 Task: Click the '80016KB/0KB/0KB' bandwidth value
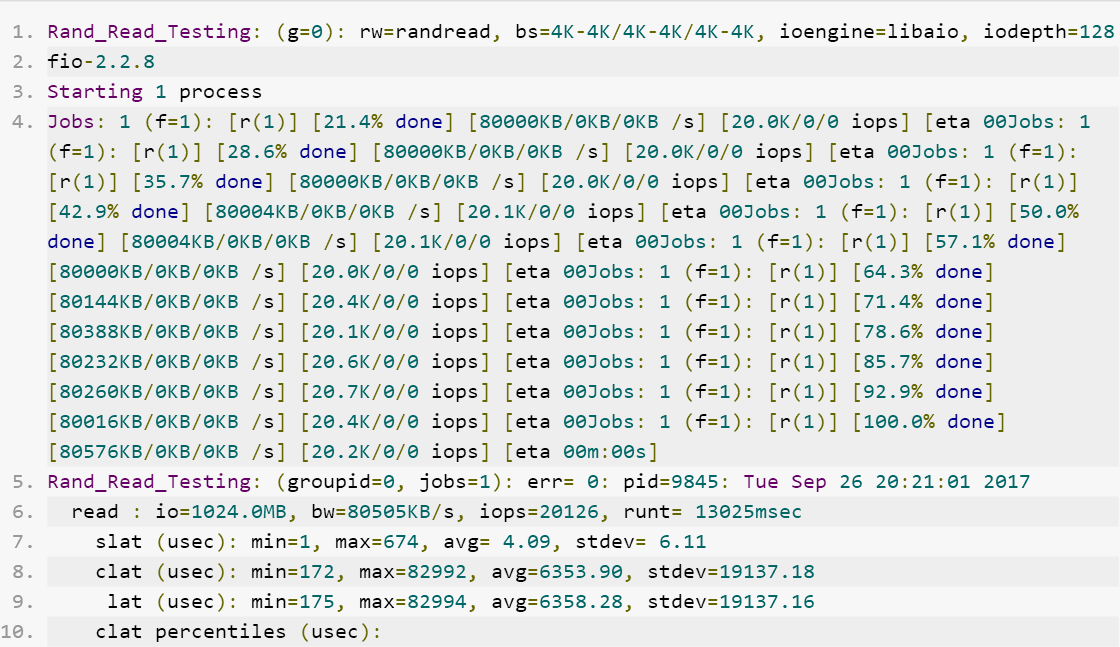click(149, 422)
